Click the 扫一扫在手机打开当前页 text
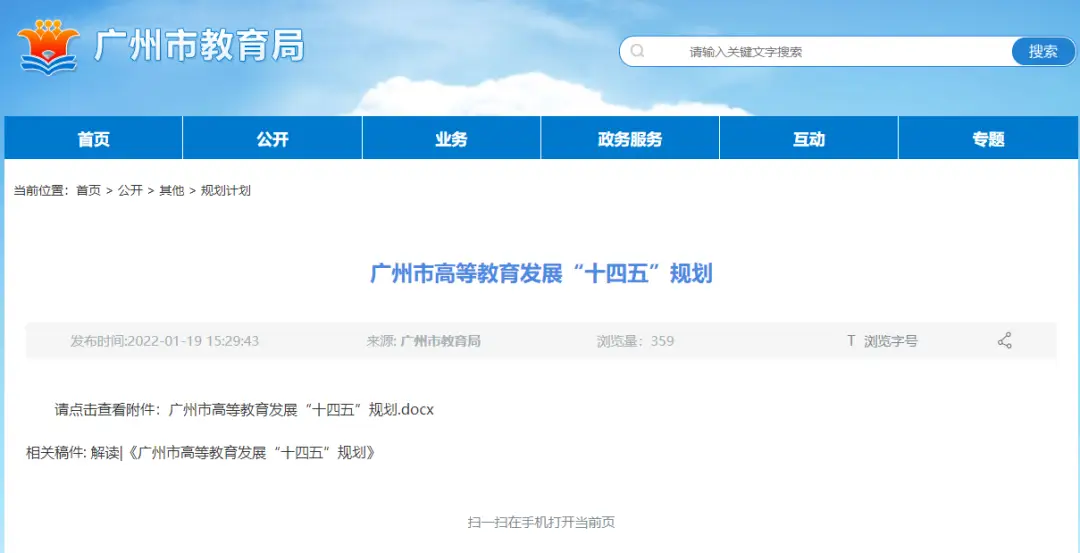The width and height of the screenshot is (1080, 553). pos(541,523)
